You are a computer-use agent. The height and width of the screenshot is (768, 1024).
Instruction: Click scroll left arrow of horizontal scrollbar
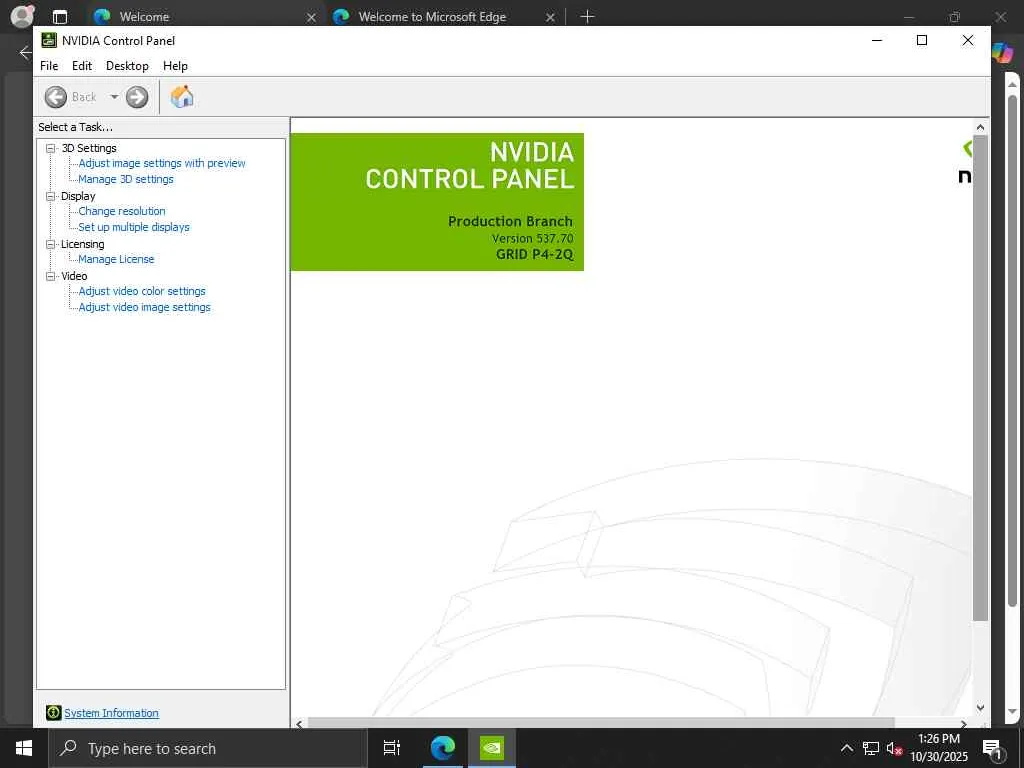(299, 723)
